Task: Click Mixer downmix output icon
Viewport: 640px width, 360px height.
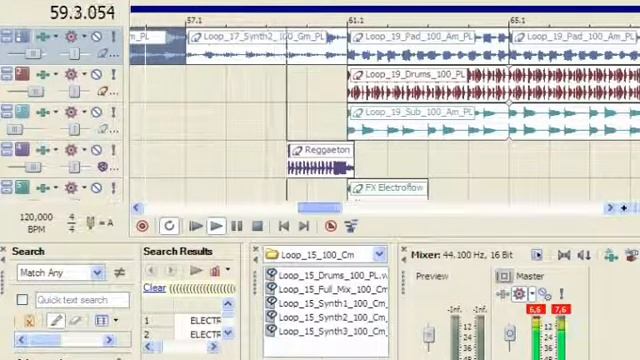Action: pos(564,256)
